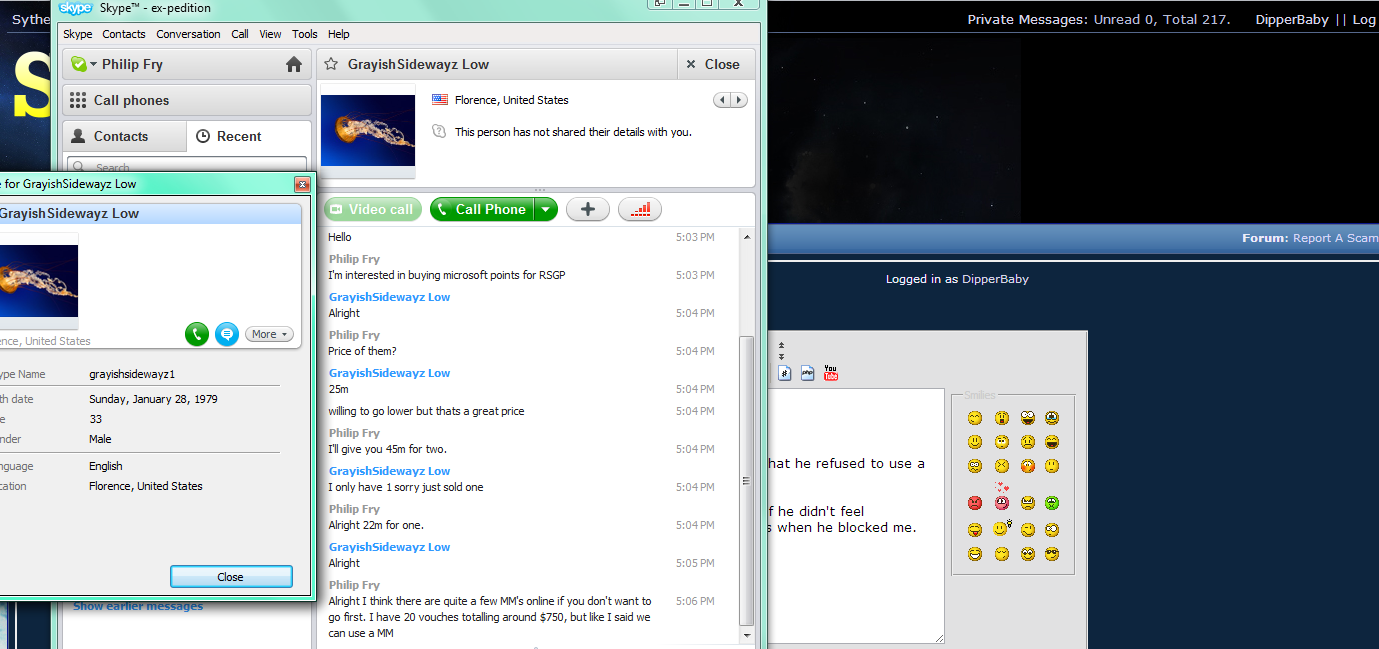Click the Report A Scam forum link

tap(1335, 238)
